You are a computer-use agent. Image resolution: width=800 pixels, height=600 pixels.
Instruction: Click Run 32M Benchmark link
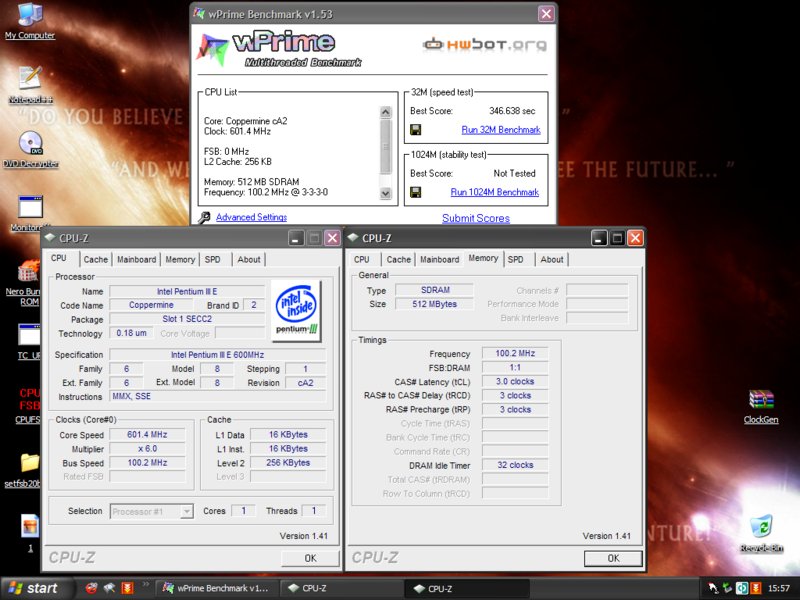coord(501,130)
